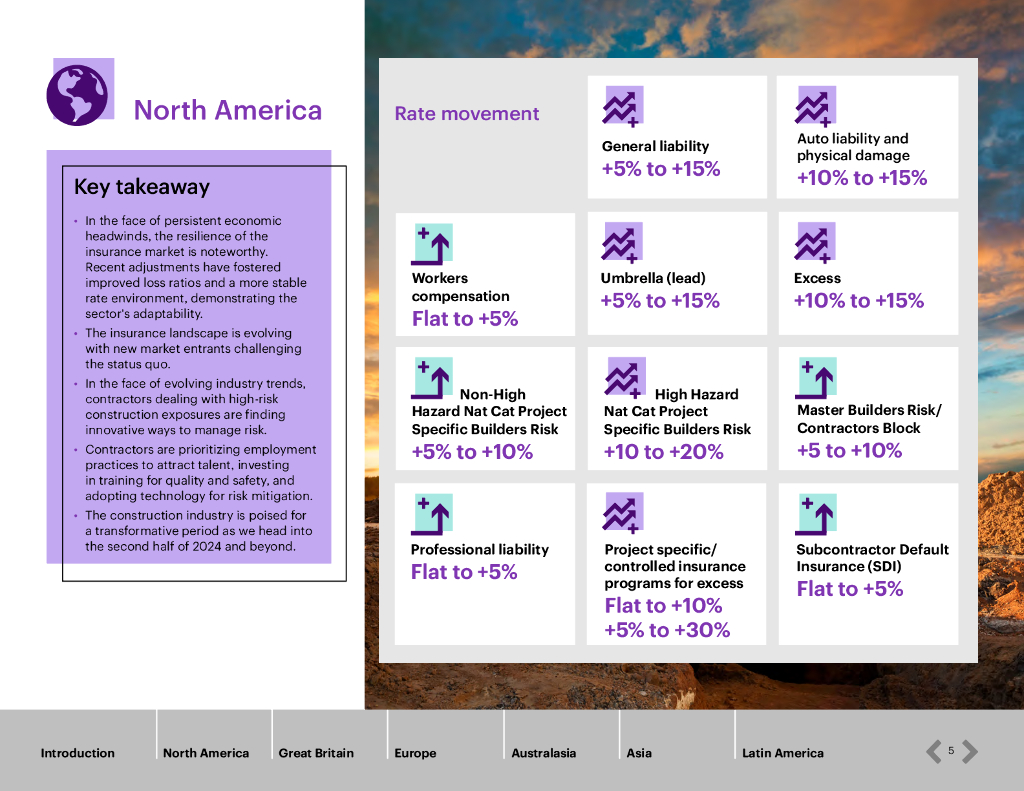Click the page number 5 indicator
This screenshot has height=791, width=1024.
pyautogui.click(x=951, y=751)
